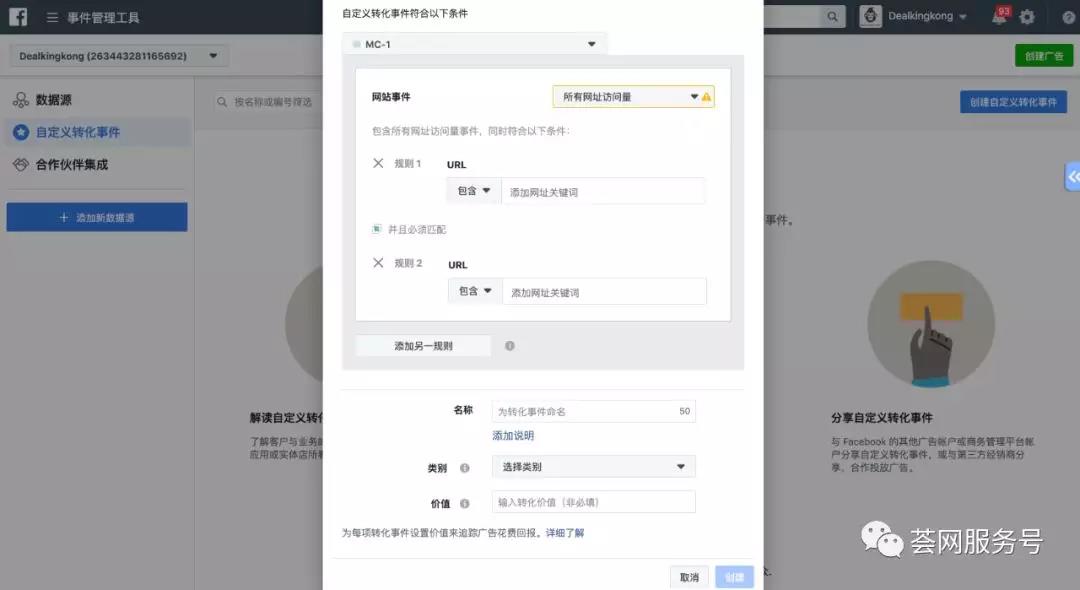
Task: Expand the 包含 condition dropdown under 规则 1
Action: (472, 190)
